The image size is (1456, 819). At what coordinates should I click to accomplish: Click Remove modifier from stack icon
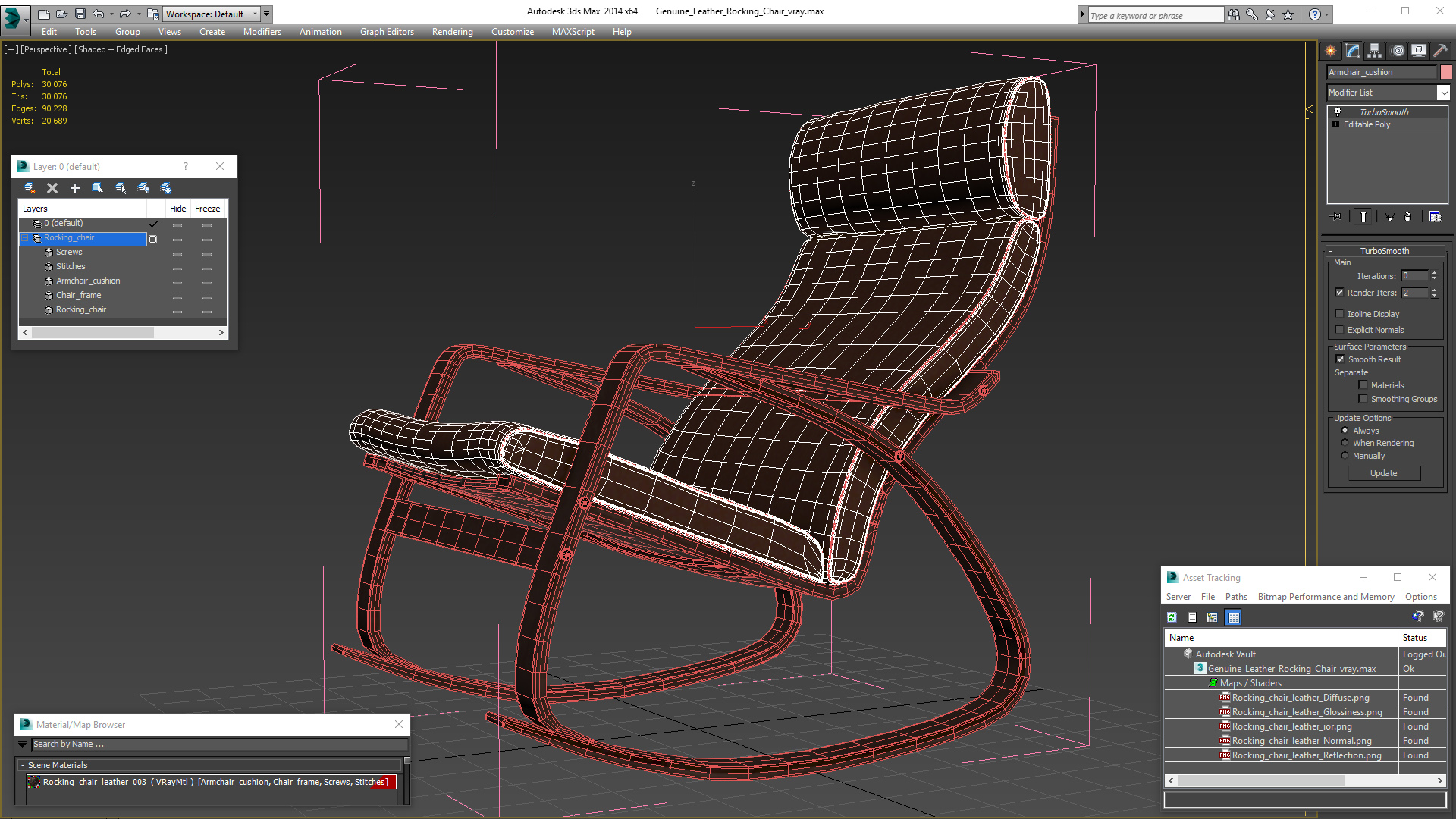point(1408,217)
